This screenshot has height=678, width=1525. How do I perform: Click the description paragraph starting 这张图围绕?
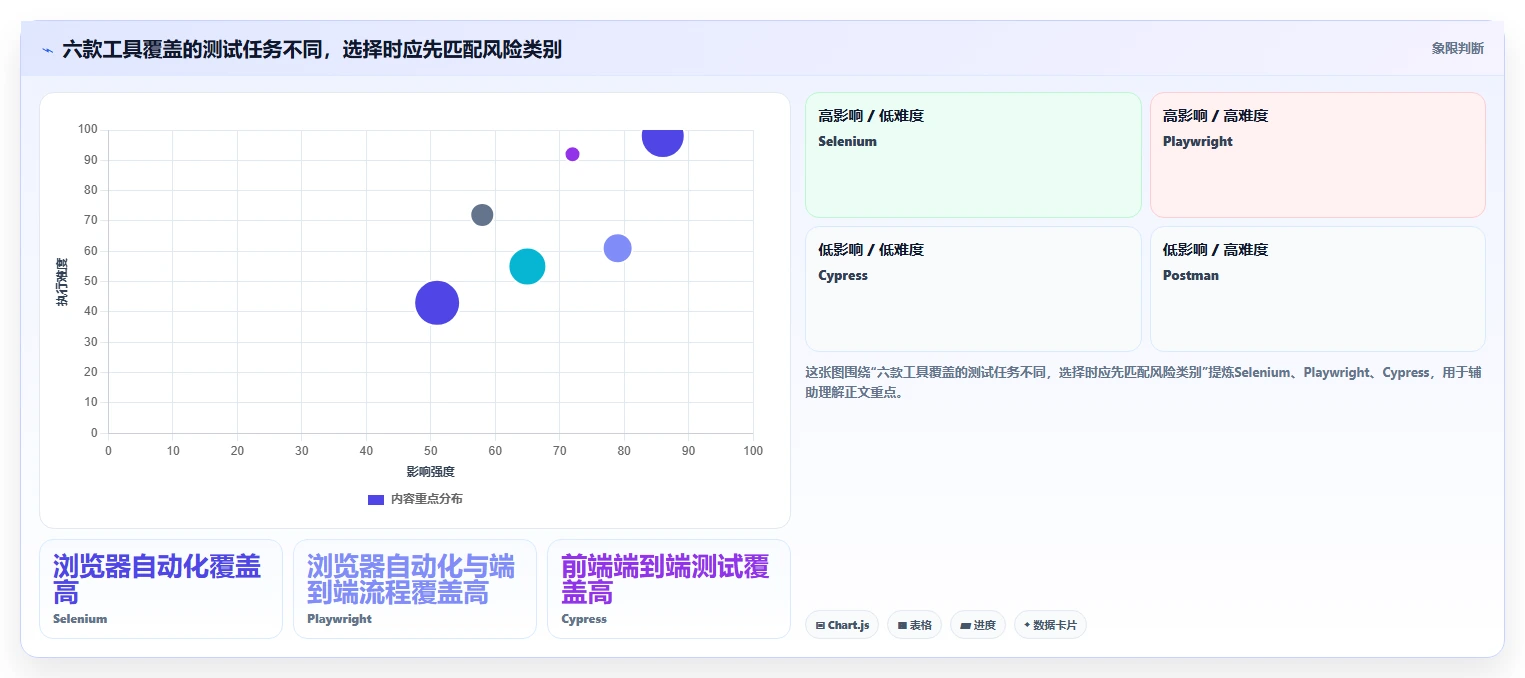coord(1143,382)
